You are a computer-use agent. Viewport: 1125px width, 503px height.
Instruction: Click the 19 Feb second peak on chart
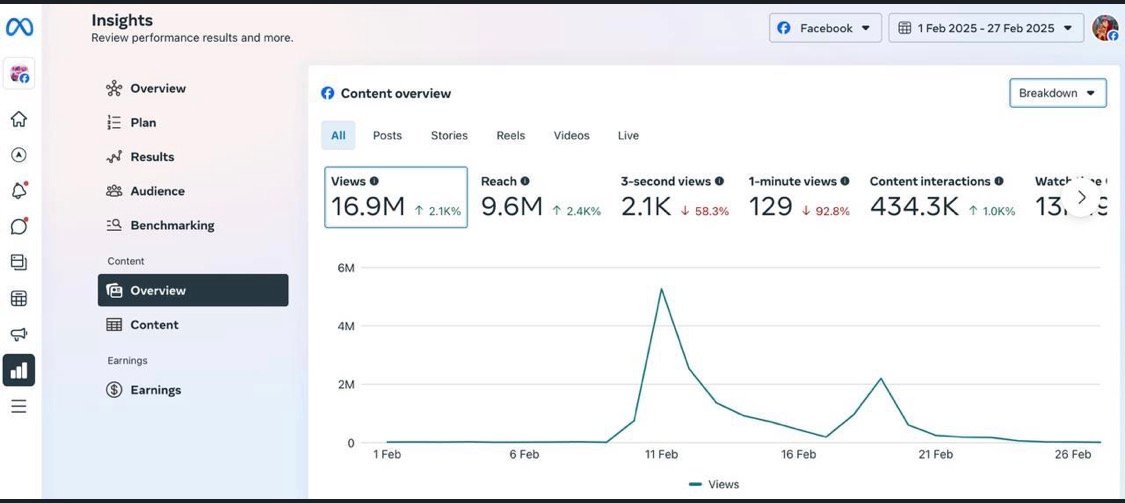coord(881,378)
